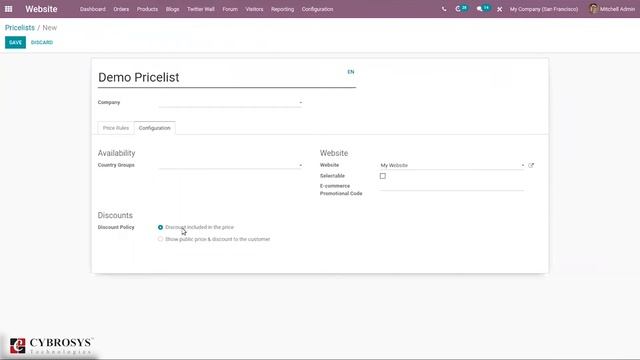Click the phone call icon

point(444,9)
